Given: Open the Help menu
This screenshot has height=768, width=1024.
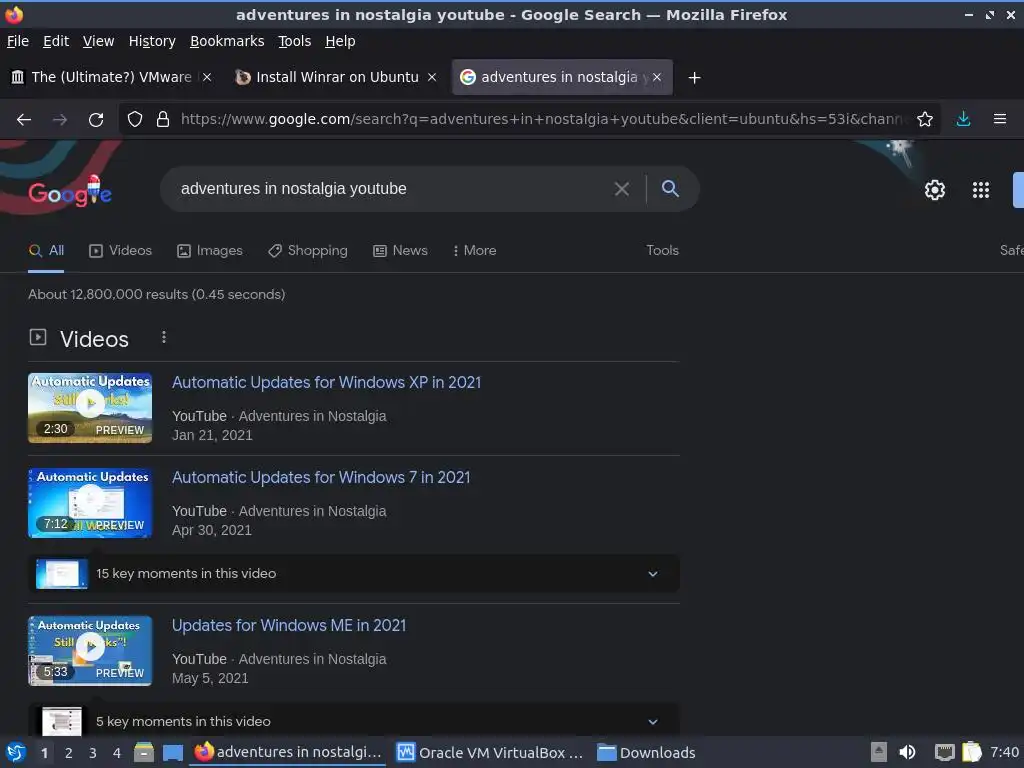Looking at the screenshot, I should tap(340, 41).
